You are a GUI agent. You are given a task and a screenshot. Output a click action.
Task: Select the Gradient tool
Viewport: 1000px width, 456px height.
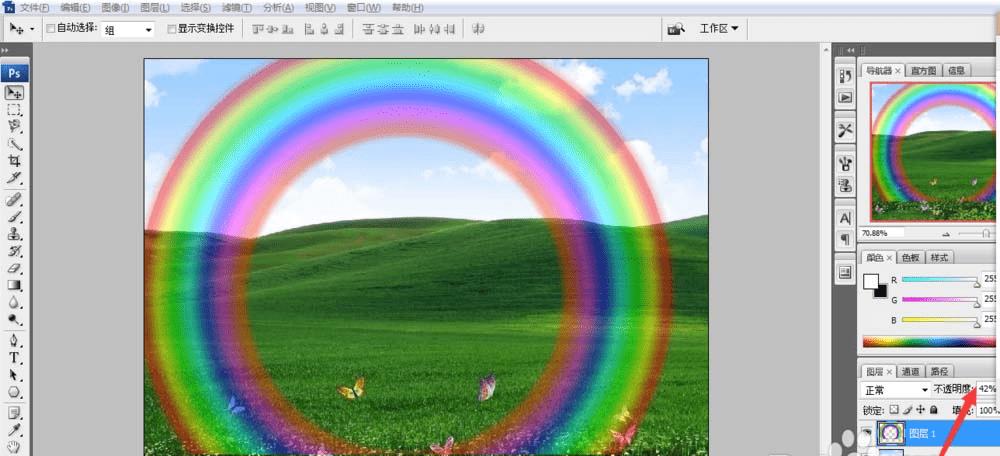(15, 285)
